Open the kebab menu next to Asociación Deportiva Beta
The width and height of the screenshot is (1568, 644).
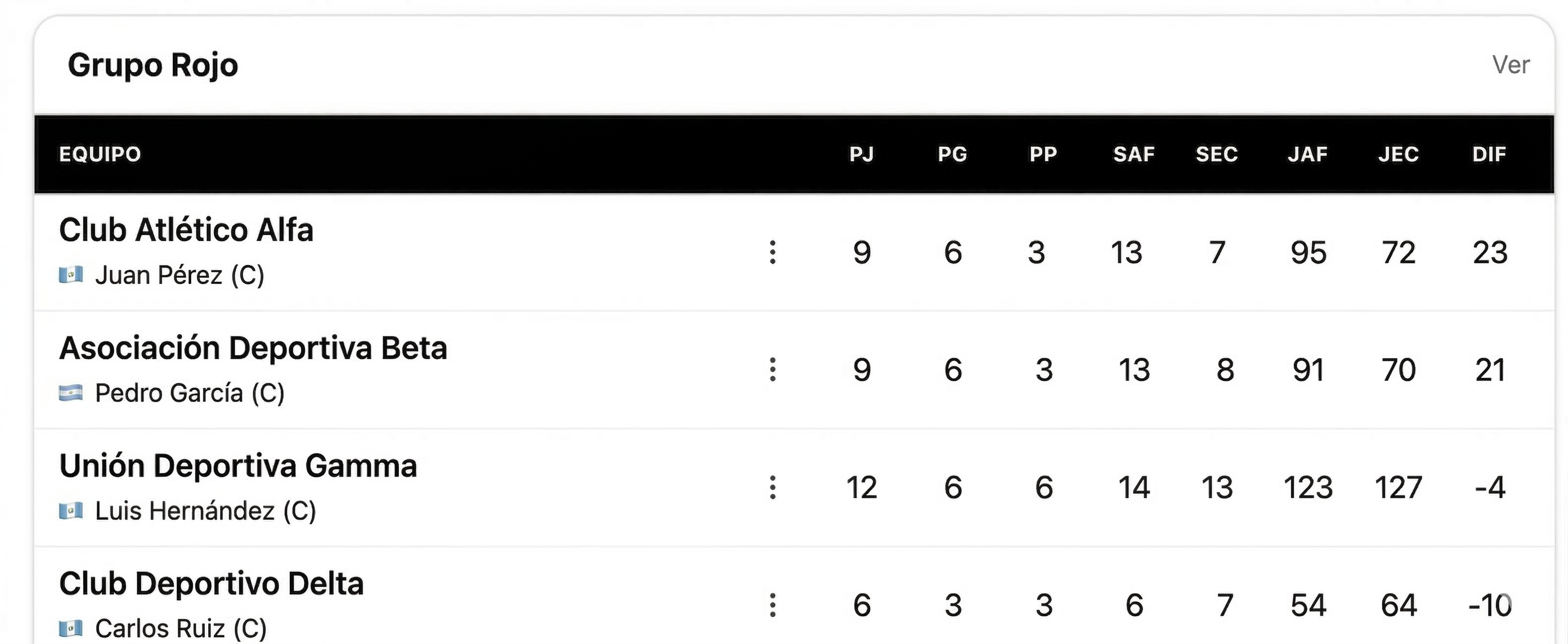(772, 370)
